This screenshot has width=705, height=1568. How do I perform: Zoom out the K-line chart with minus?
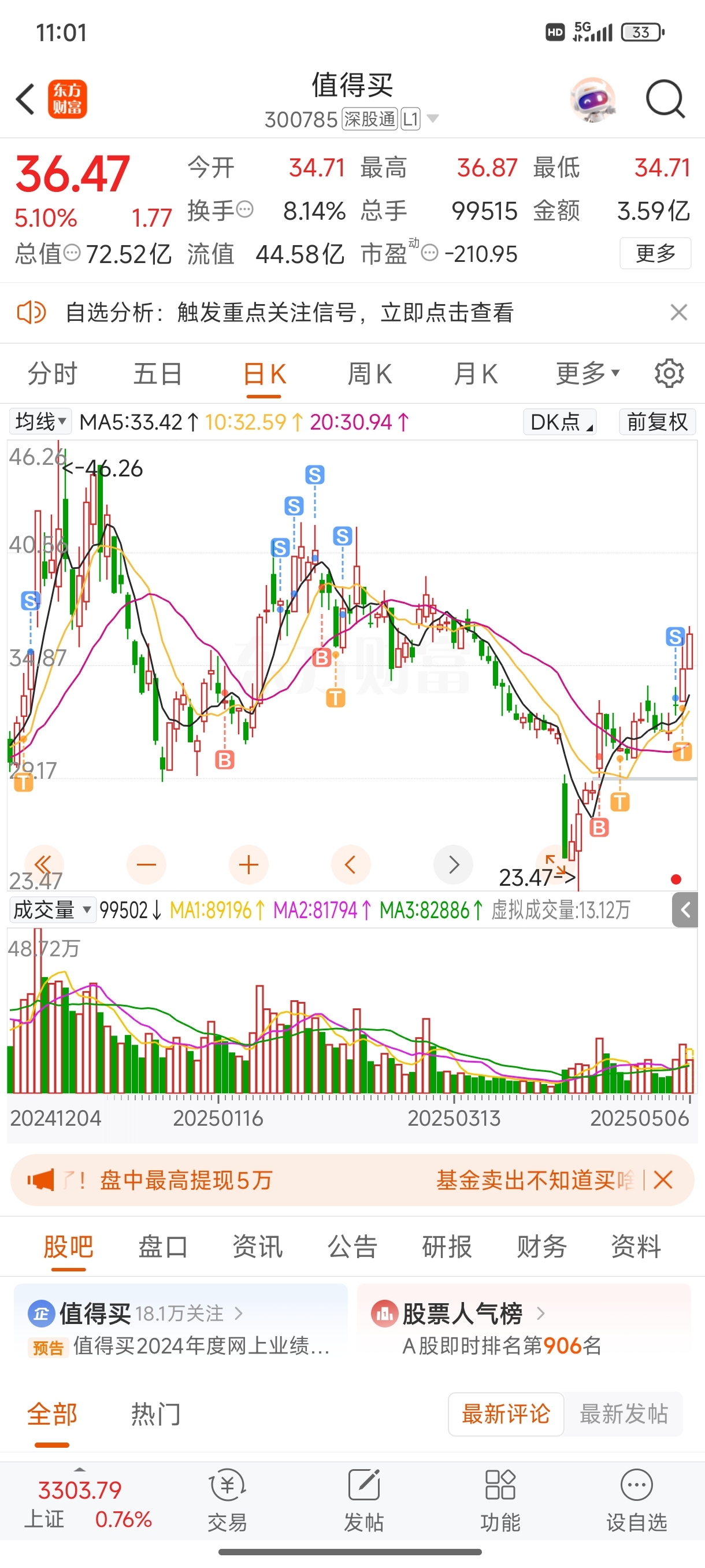tap(146, 864)
